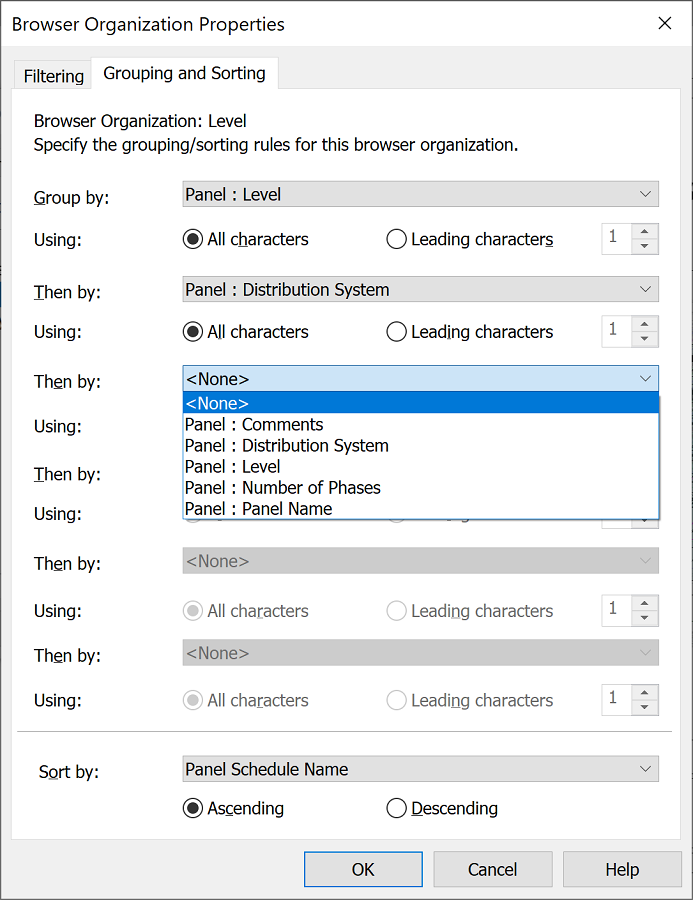Viewport: 693px width, 900px height.
Task: Choose Panel : Number of Phases option
Action: coord(283,488)
